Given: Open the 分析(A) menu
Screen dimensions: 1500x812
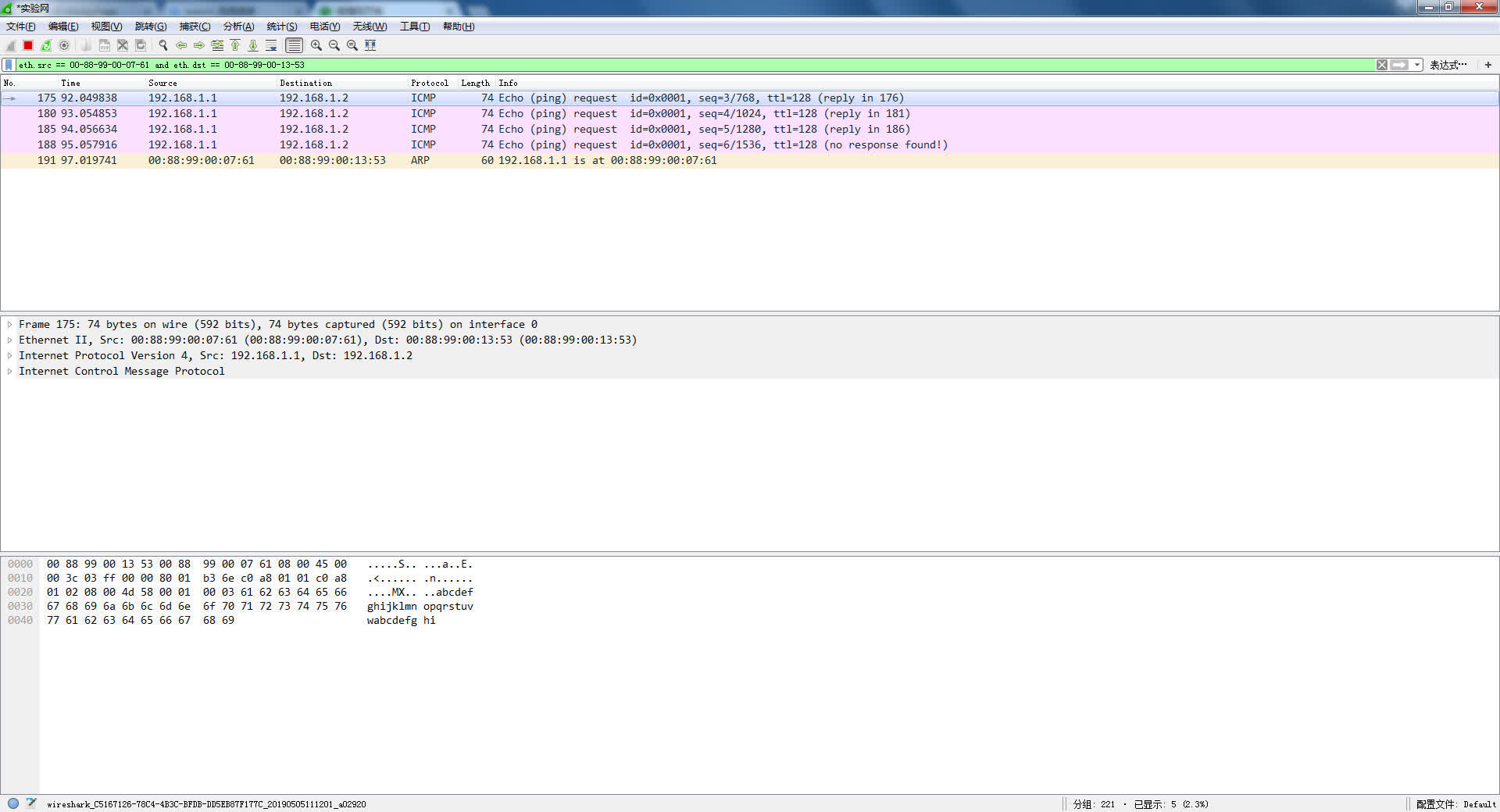Looking at the screenshot, I should pyautogui.click(x=238, y=27).
